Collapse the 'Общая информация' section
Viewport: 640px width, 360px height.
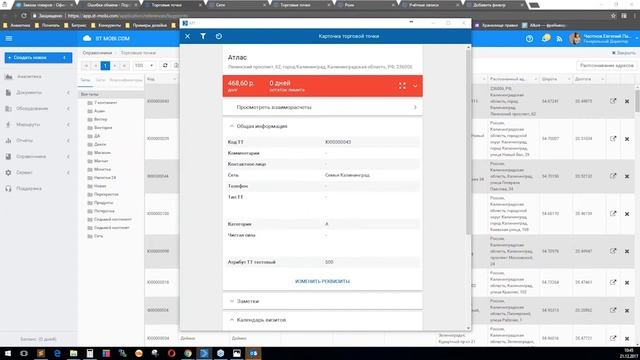pos(231,126)
